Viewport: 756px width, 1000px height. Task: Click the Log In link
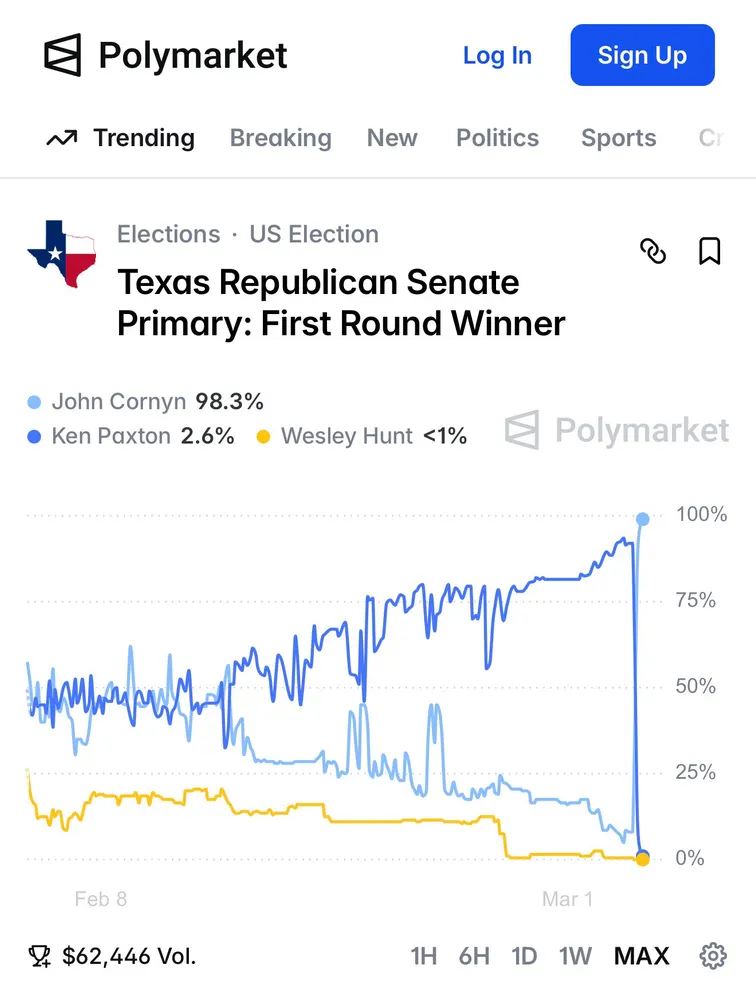[x=497, y=55]
